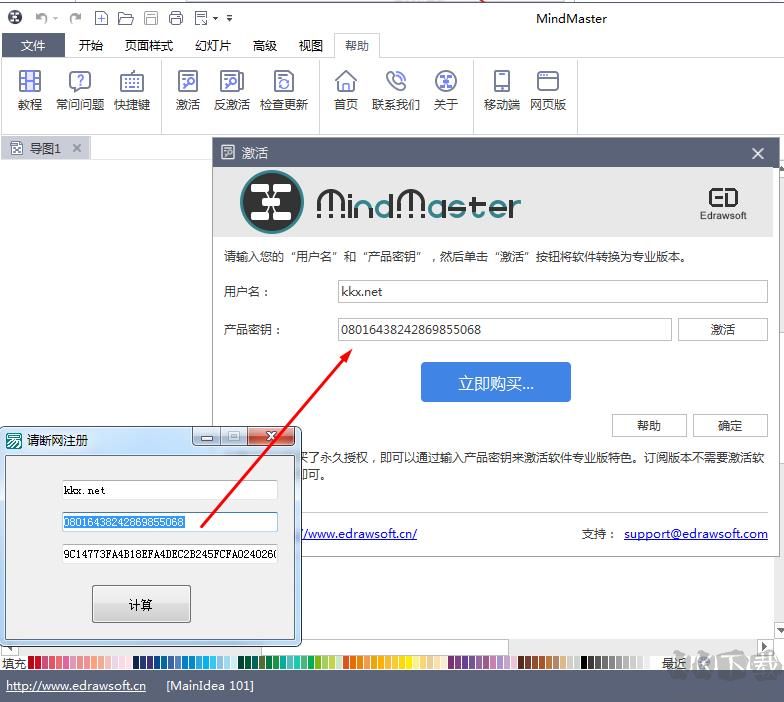
Task: Click the 帮助 button in dialog
Action: coord(649,426)
